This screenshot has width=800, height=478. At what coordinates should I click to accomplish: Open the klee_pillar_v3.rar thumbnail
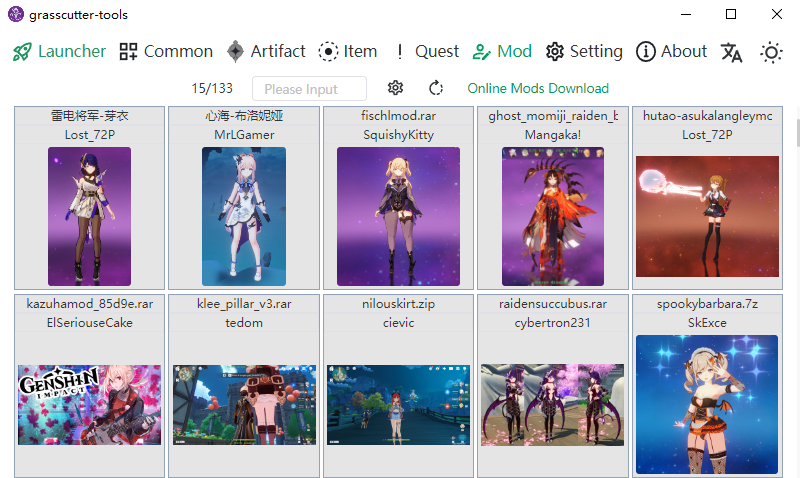click(x=244, y=405)
